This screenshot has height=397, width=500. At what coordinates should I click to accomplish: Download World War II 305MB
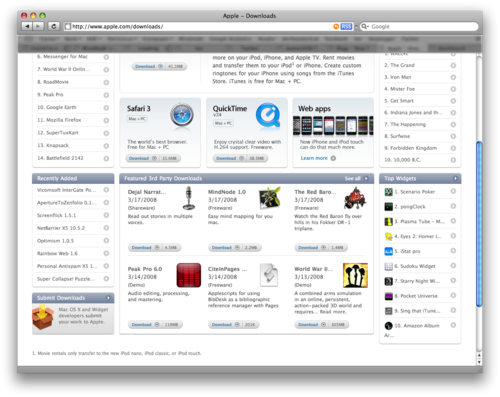pos(322,325)
